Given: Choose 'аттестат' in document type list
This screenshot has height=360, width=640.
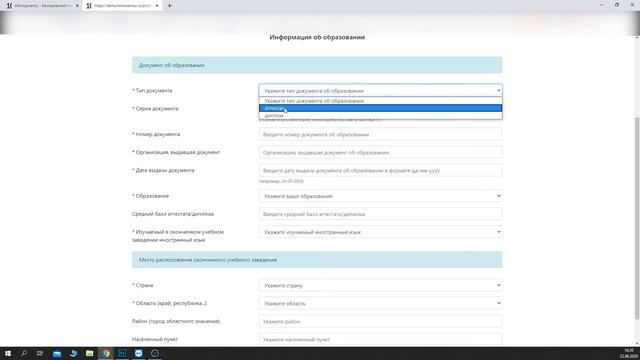Looking at the screenshot, I should (380, 108).
